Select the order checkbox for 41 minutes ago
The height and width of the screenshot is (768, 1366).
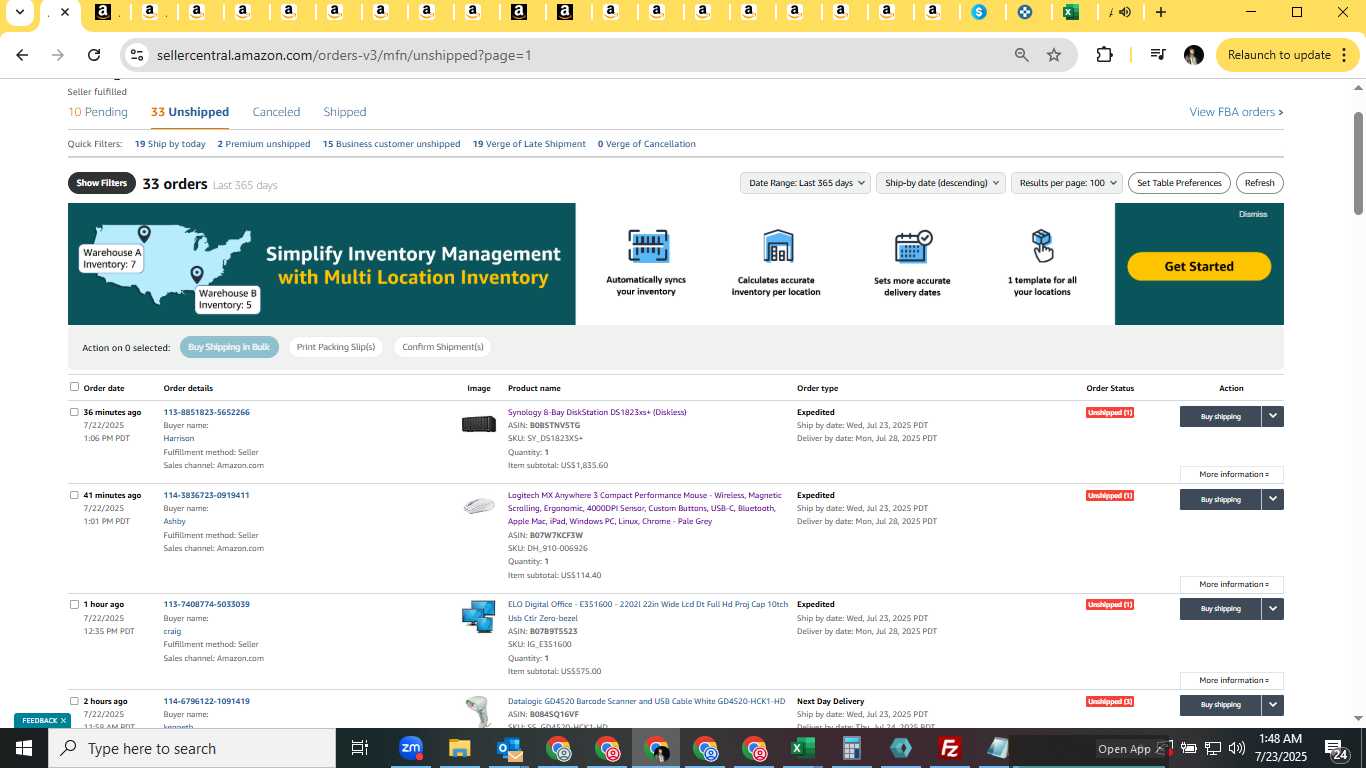(74, 495)
